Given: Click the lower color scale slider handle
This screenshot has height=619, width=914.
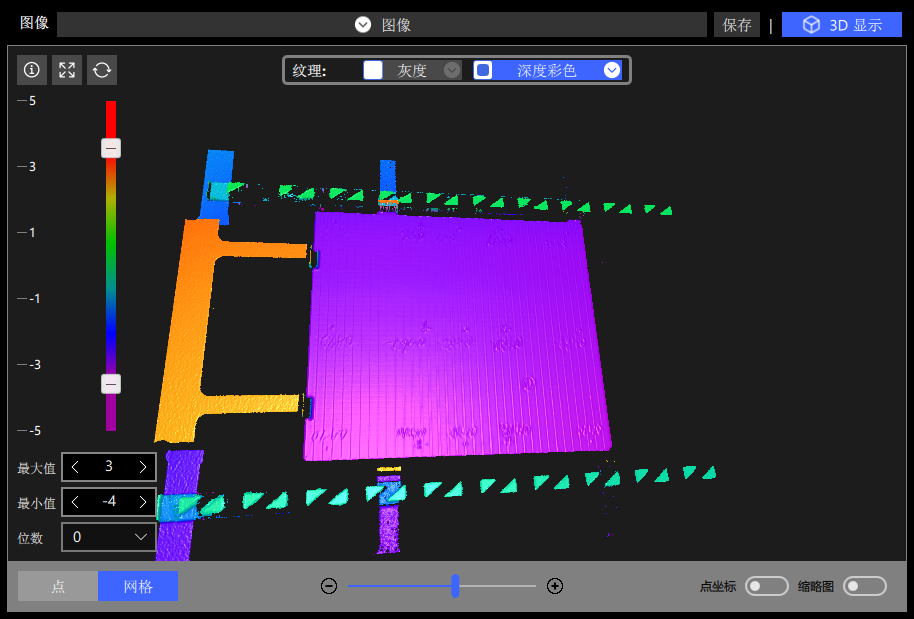Looking at the screenshot, I should [x=111, y=384].
